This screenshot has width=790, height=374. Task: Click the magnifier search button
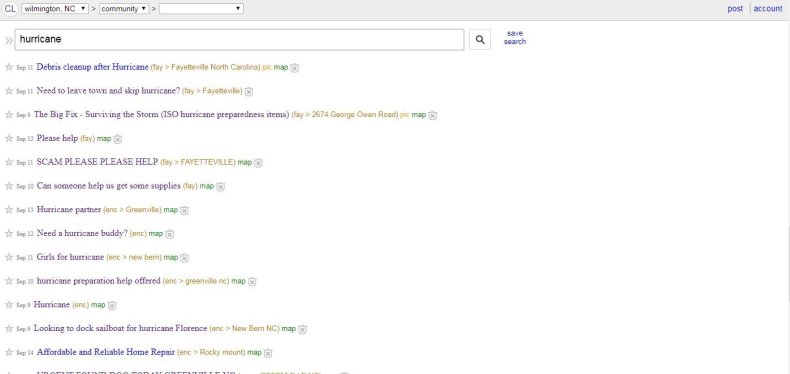point(480,40)
